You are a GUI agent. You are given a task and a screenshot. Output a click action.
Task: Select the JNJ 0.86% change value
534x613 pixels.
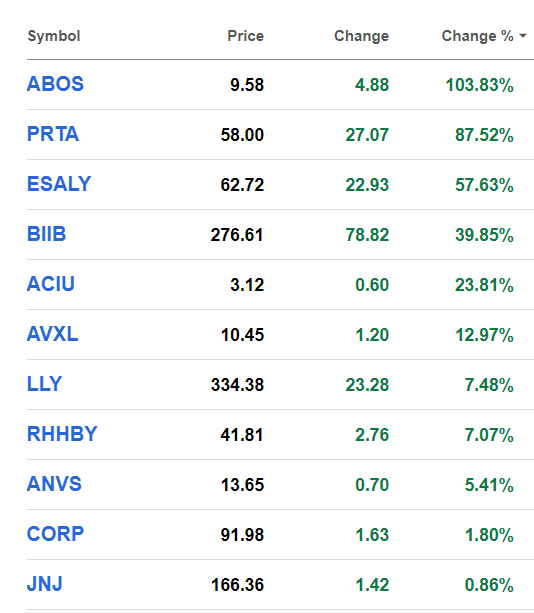(x=489, y=585)
